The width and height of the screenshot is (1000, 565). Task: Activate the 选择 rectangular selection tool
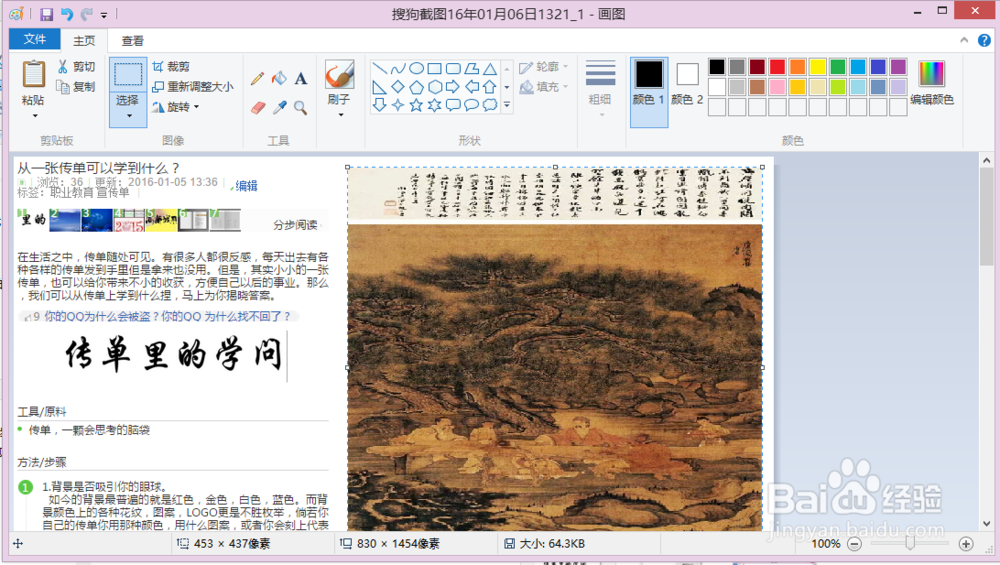pyautogui.click(x=128, y=75)
